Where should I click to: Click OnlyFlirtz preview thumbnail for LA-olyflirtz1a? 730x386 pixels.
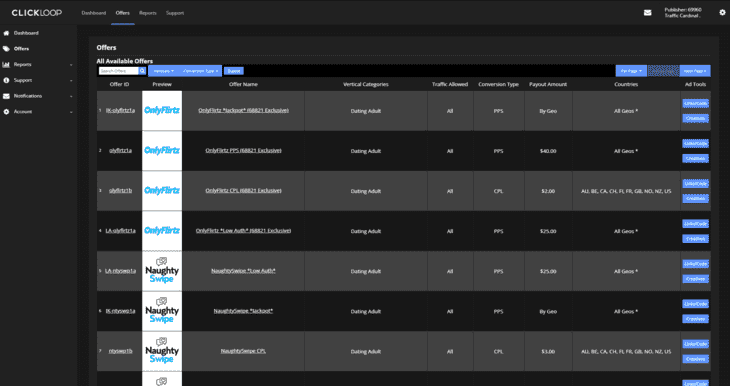pos(162,230)
